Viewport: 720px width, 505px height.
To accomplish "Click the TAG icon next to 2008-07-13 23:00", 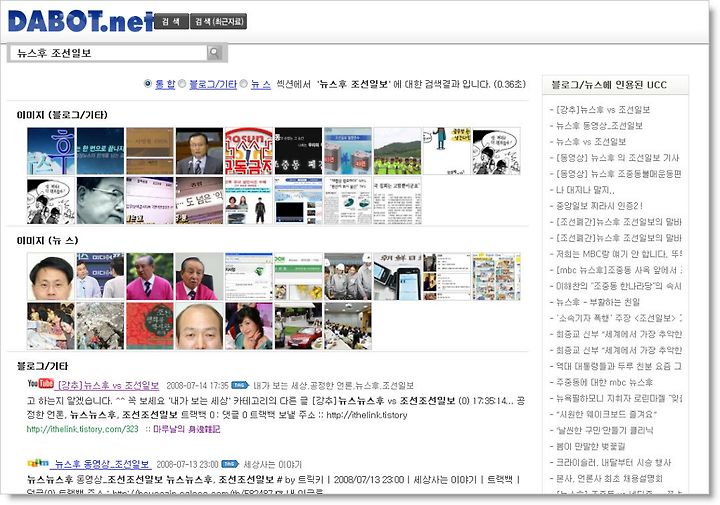I will (231, 464).
